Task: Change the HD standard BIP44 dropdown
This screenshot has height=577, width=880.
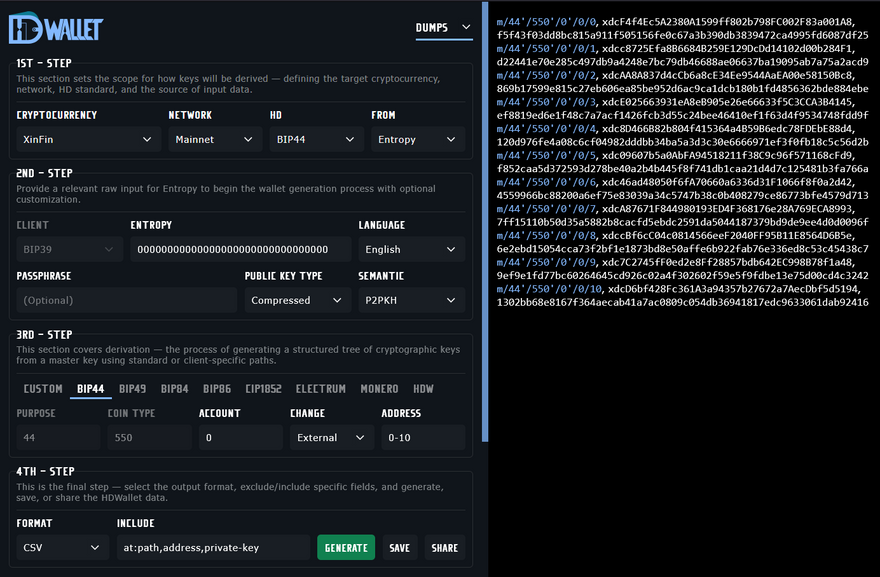Action: pos(315,140)
